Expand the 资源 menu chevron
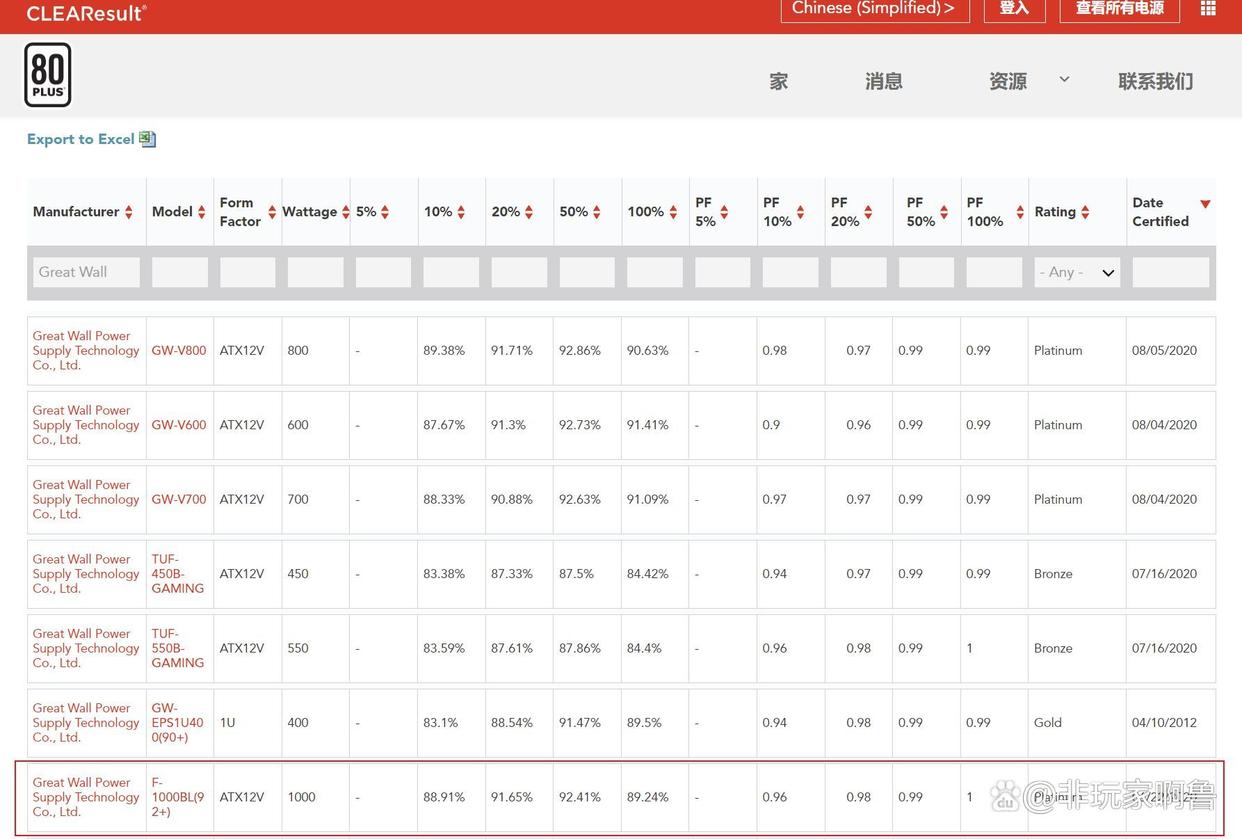The height and width of the screenshot is (839, 1242). pyautogui.click(x=1064, y=79)
